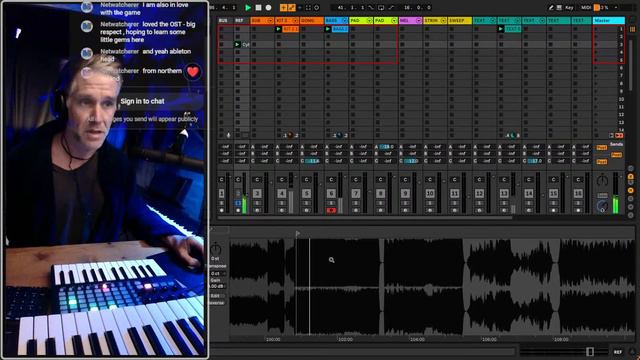640x360 pixels.
Task: Toggle the track 5 activator button
Action: pyautogui.click(x=307, y=193)
